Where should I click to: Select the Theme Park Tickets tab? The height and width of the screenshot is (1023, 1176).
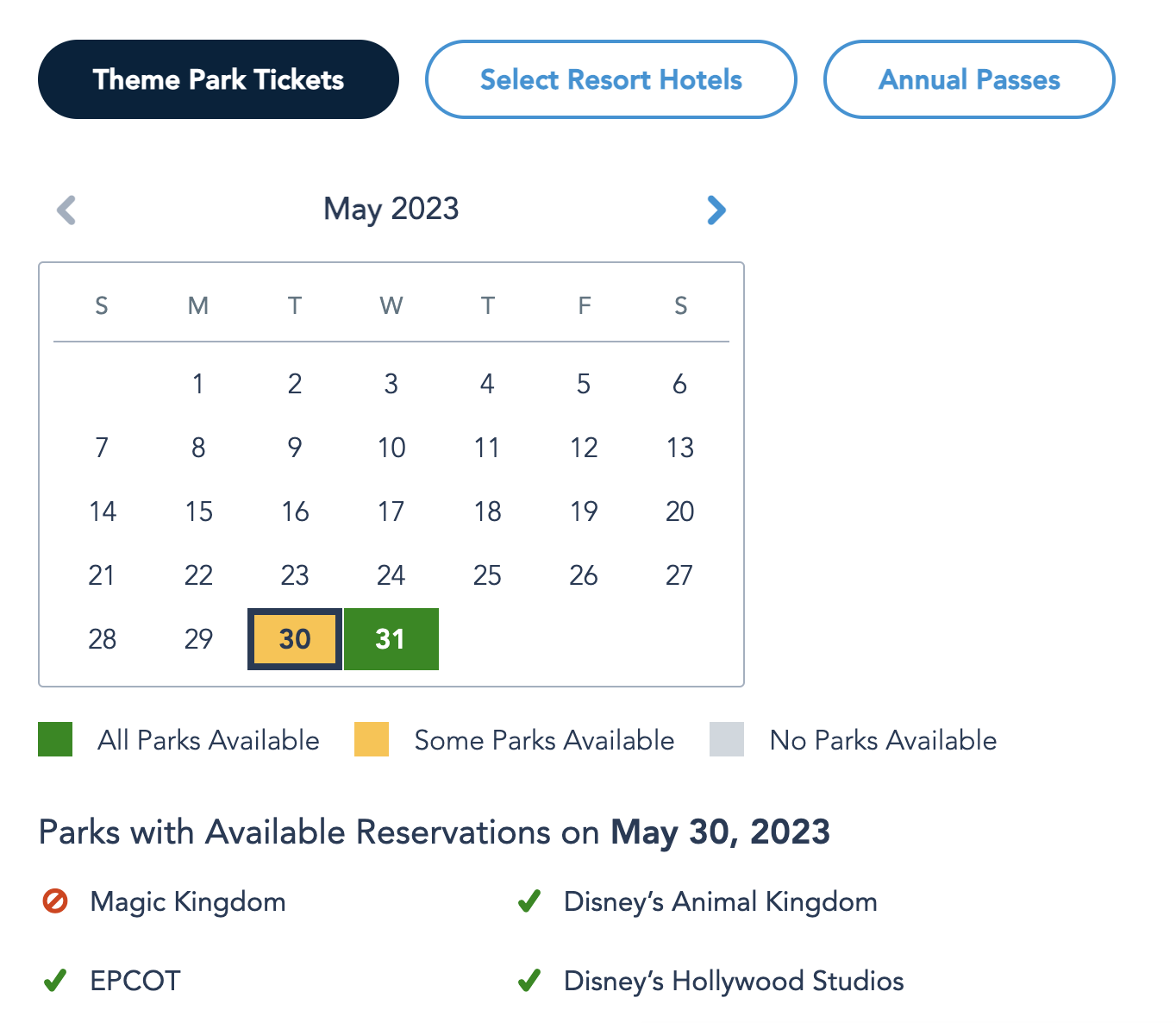click(x=218, y=79)
